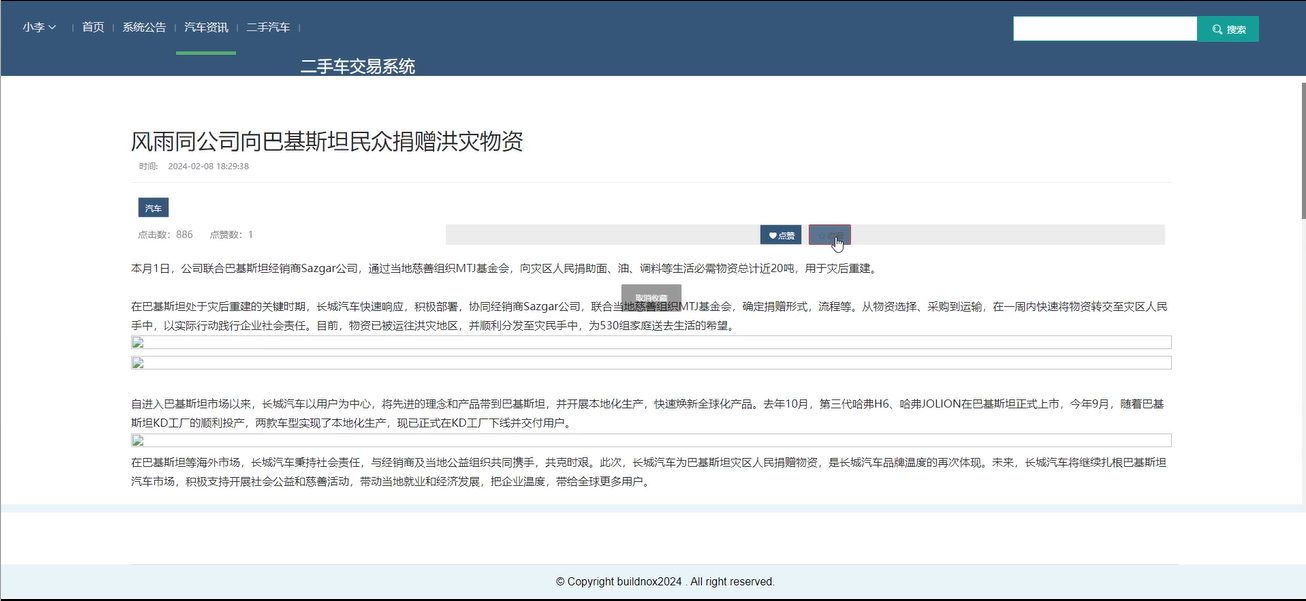Click the 汽车 category tag

(x=153, y=208)
